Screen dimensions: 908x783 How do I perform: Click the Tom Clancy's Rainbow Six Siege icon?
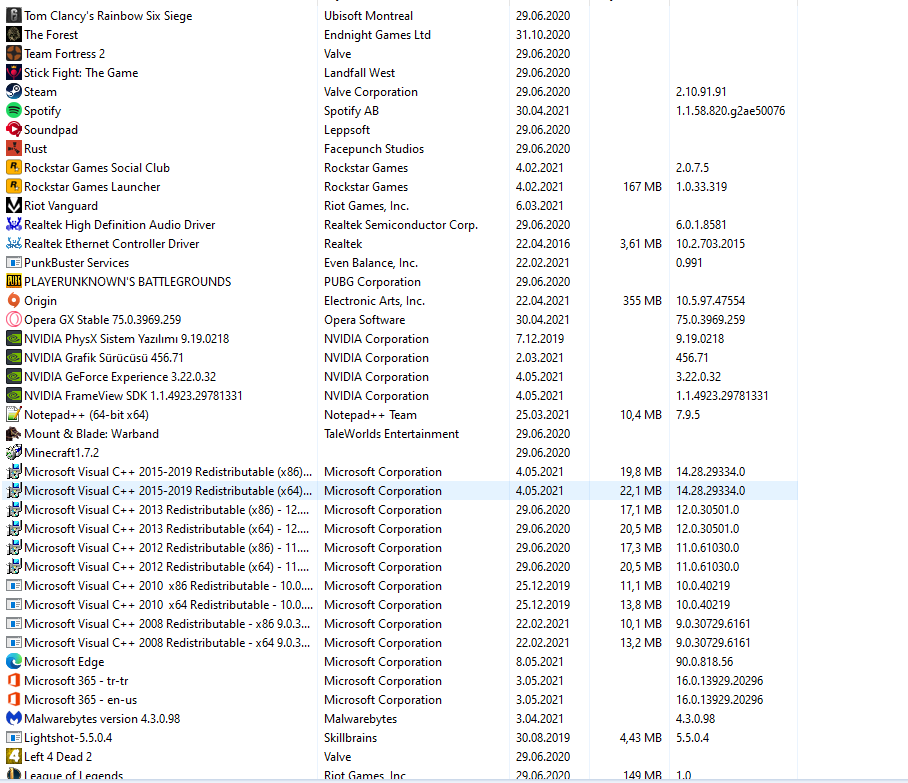tap(14, 16)
